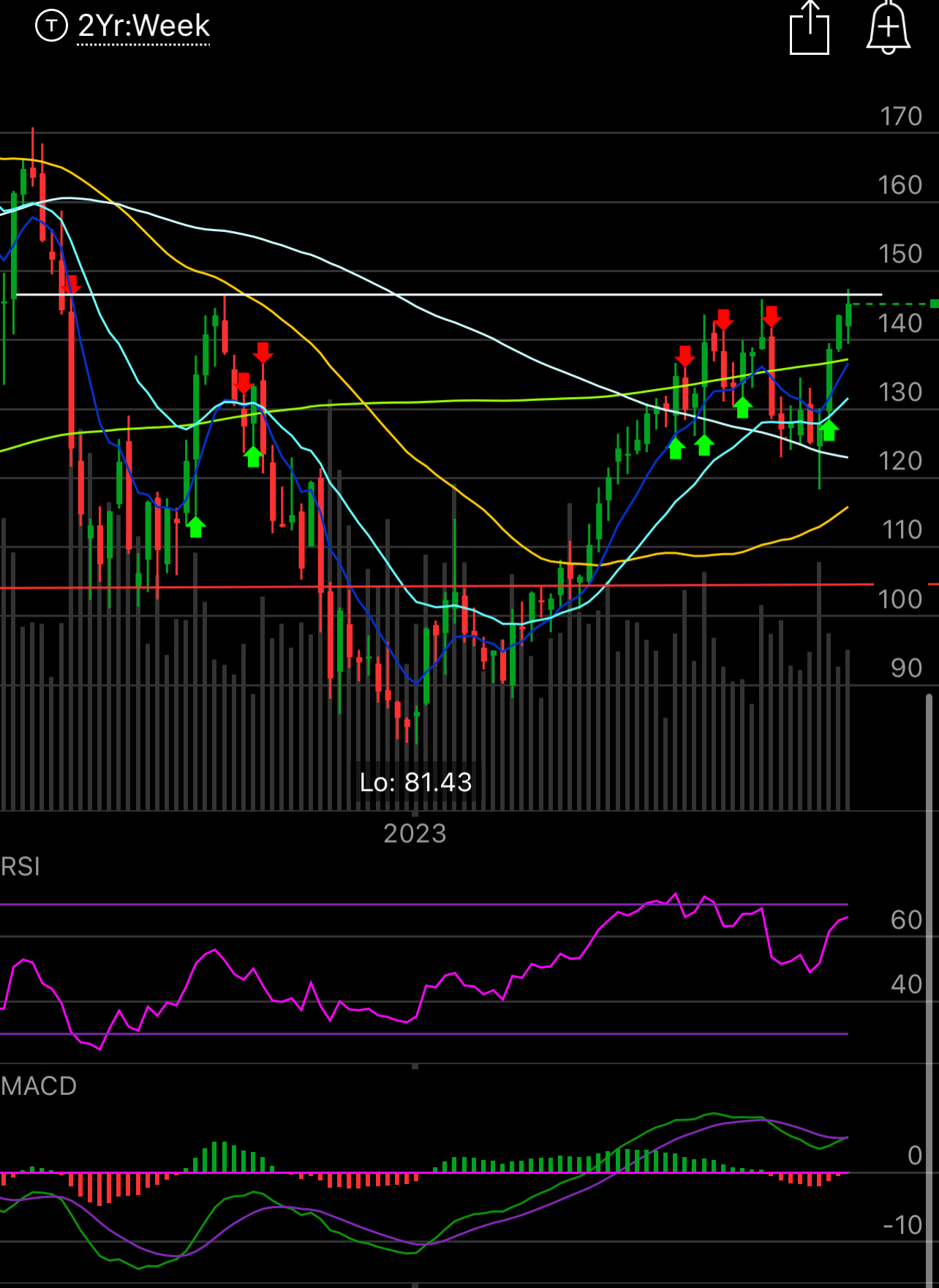Tap the 100 price axis label

click(x=900, y=599)
